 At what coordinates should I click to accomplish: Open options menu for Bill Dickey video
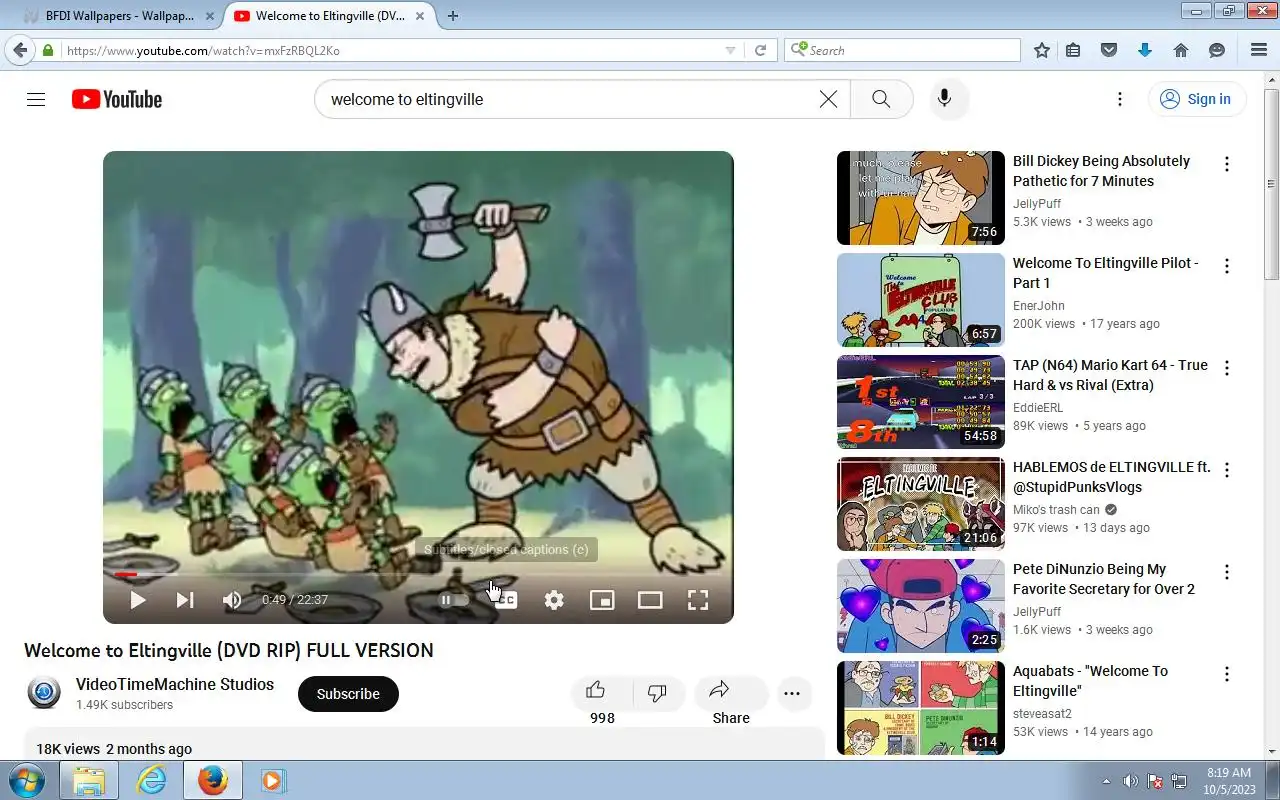1227,164
